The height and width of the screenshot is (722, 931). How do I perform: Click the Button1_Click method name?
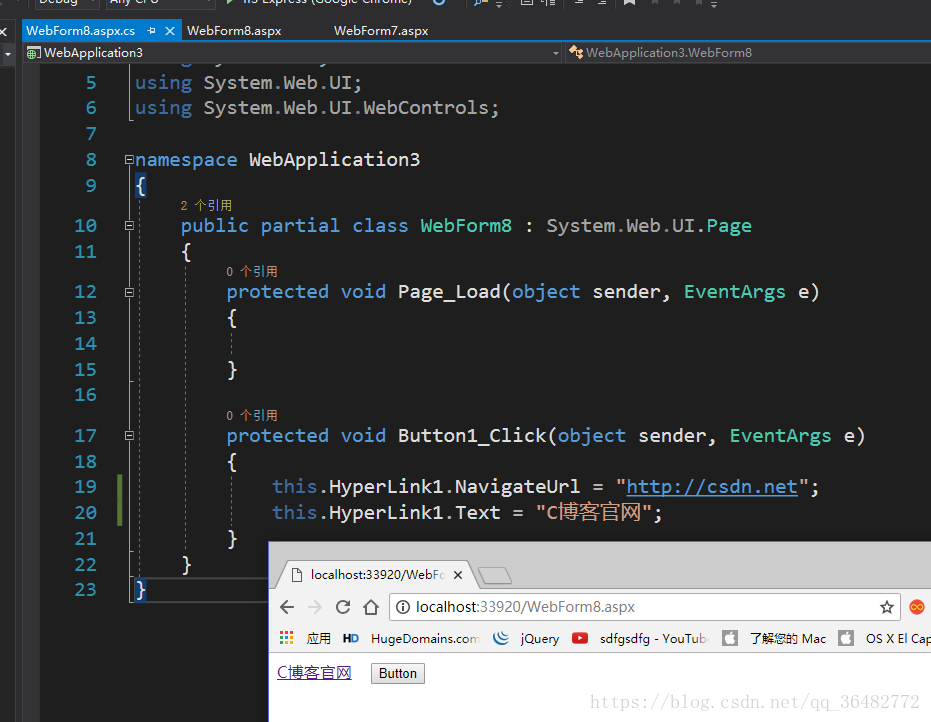click(472, 436)
